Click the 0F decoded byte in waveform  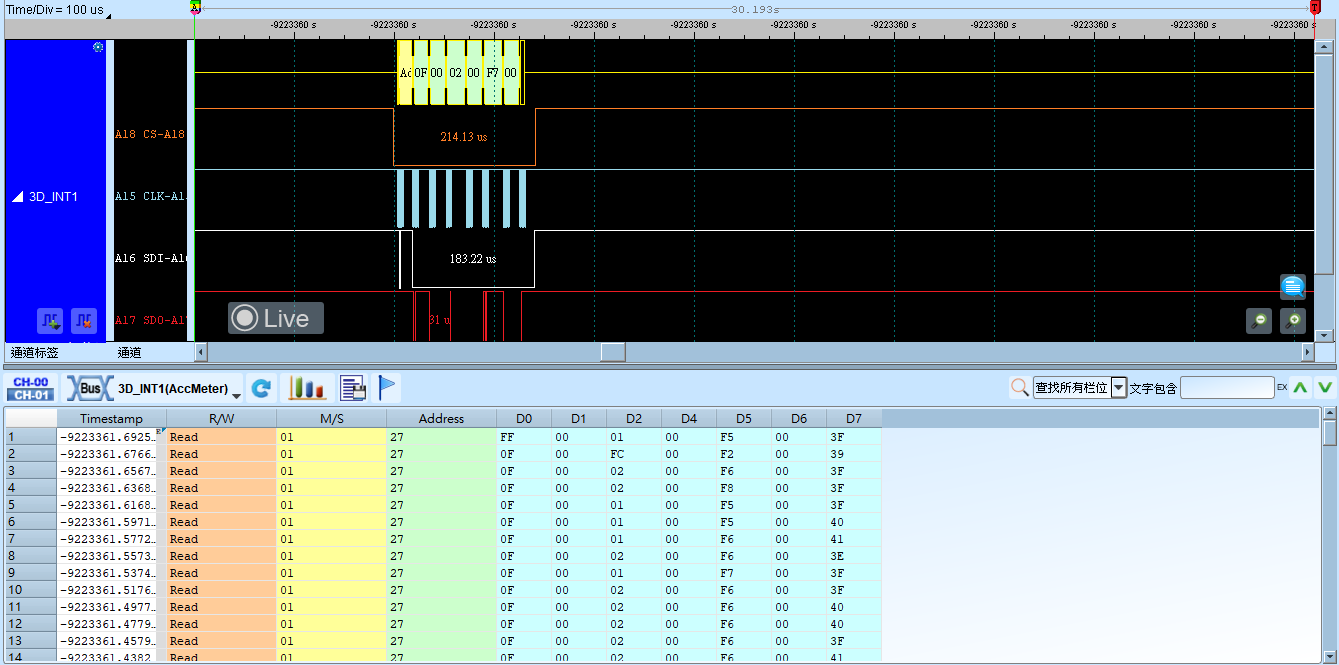[x=420, y=73]
